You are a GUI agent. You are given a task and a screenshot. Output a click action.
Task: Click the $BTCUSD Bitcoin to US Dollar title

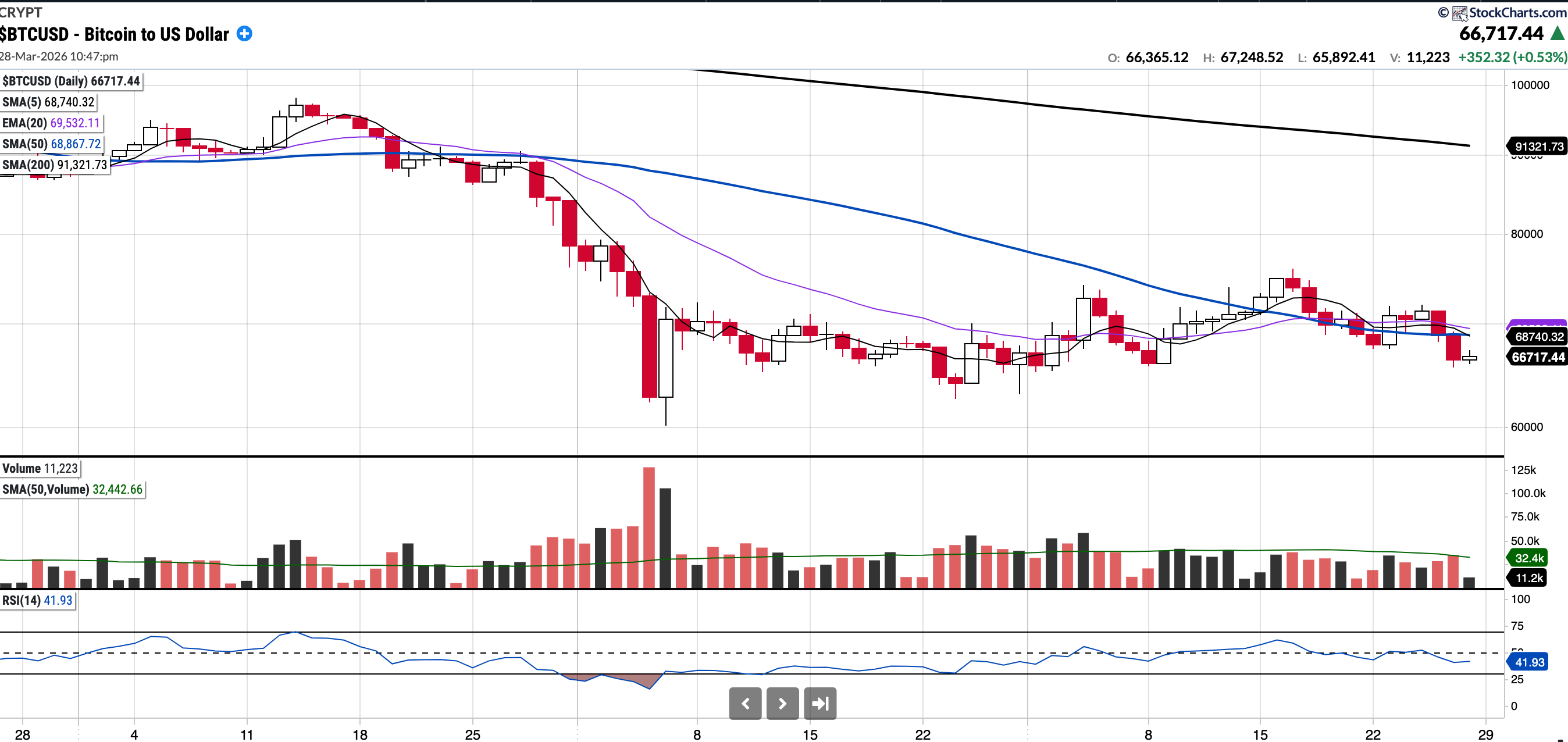115,35
